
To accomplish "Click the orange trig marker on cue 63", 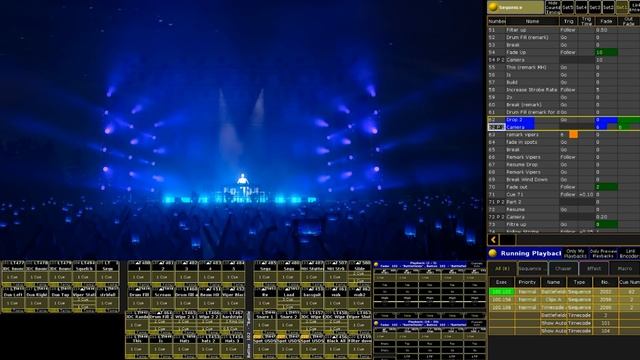I will 573,134.
